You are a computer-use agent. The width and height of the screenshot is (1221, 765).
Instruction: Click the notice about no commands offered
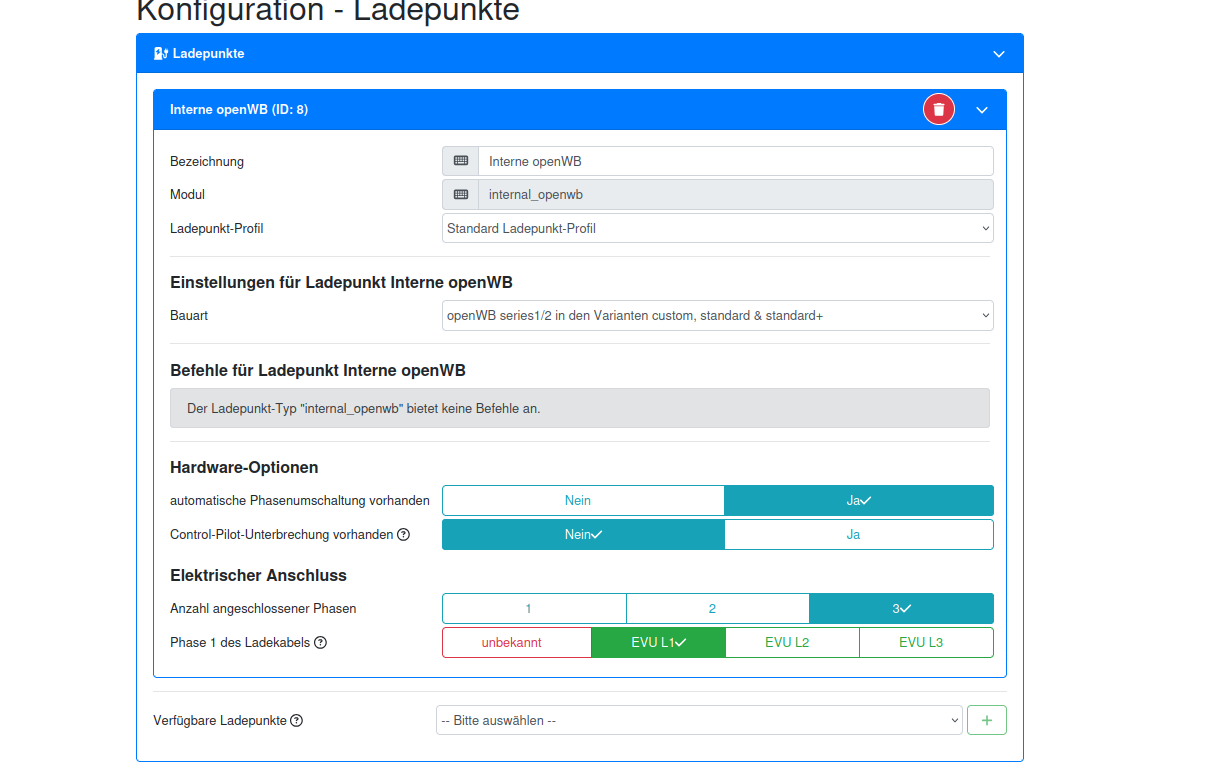pos(580,408)
